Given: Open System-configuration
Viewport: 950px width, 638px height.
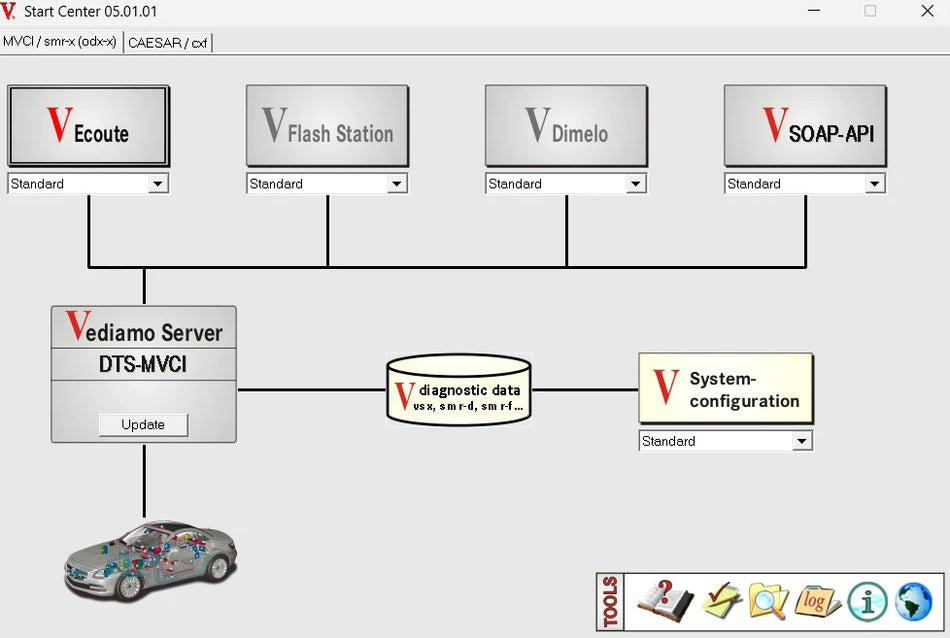Looking at the screenshot, I should 726,389.
